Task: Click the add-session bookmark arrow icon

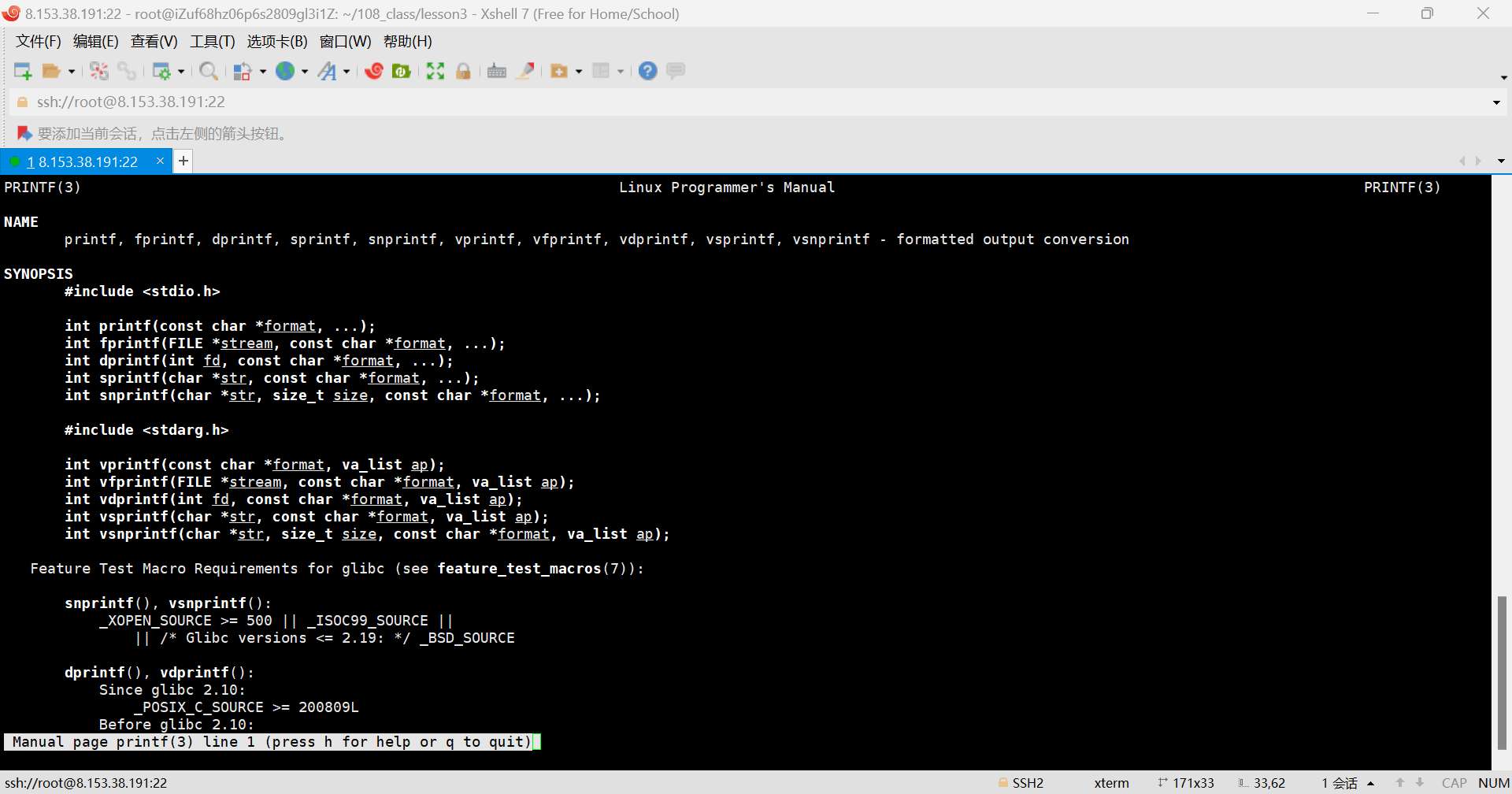Action: tap(24, 133)
